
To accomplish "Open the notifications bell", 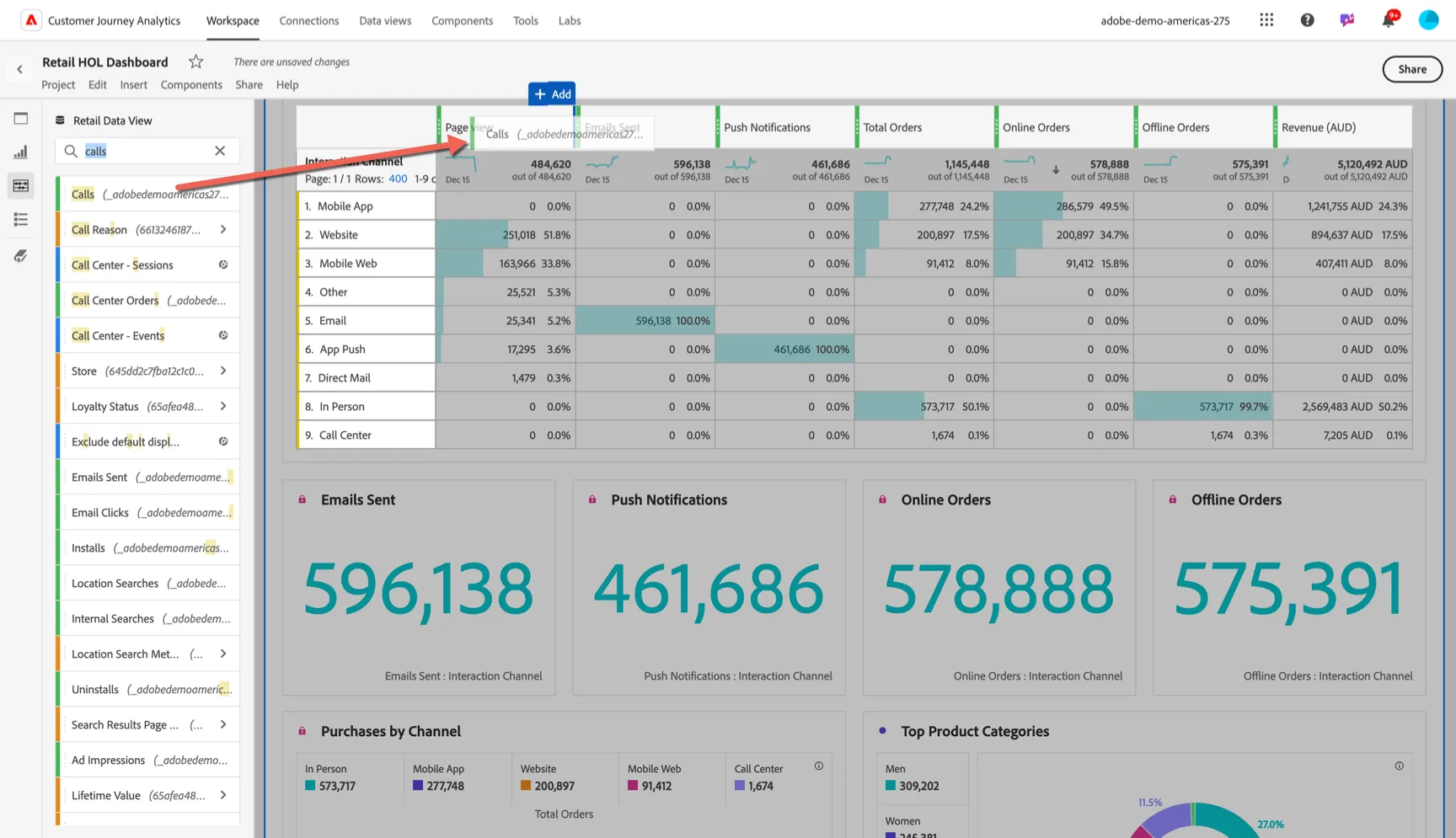I will 1388,20.
